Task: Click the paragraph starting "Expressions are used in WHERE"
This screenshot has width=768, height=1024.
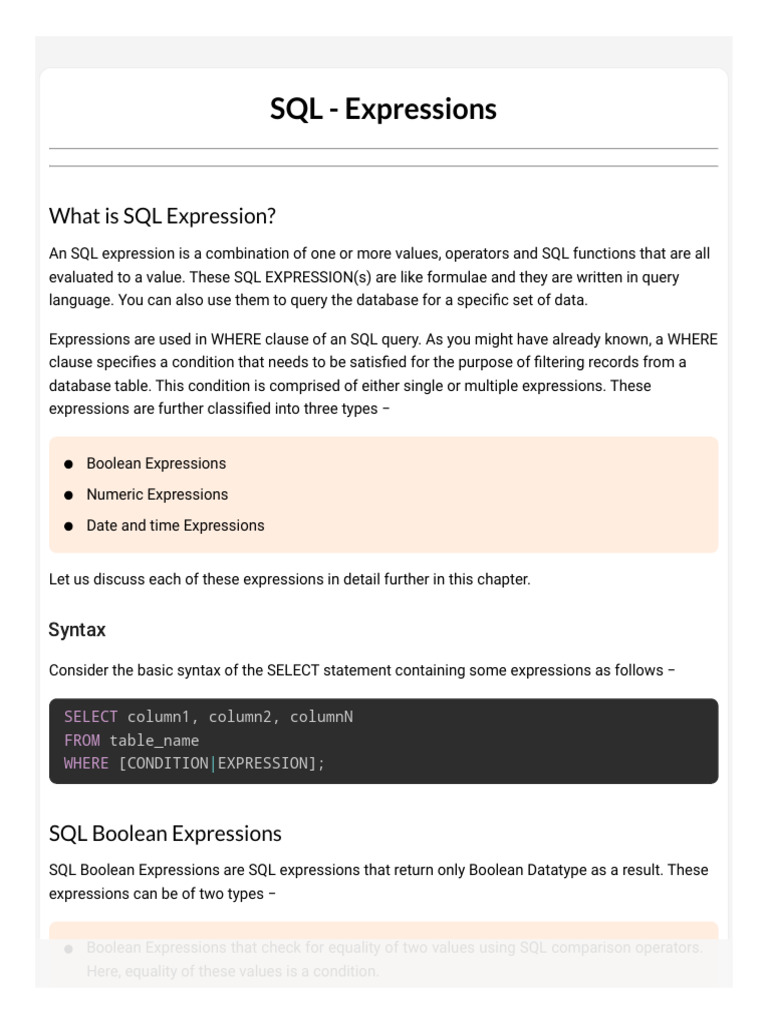Action: click(x=383, y=374)
